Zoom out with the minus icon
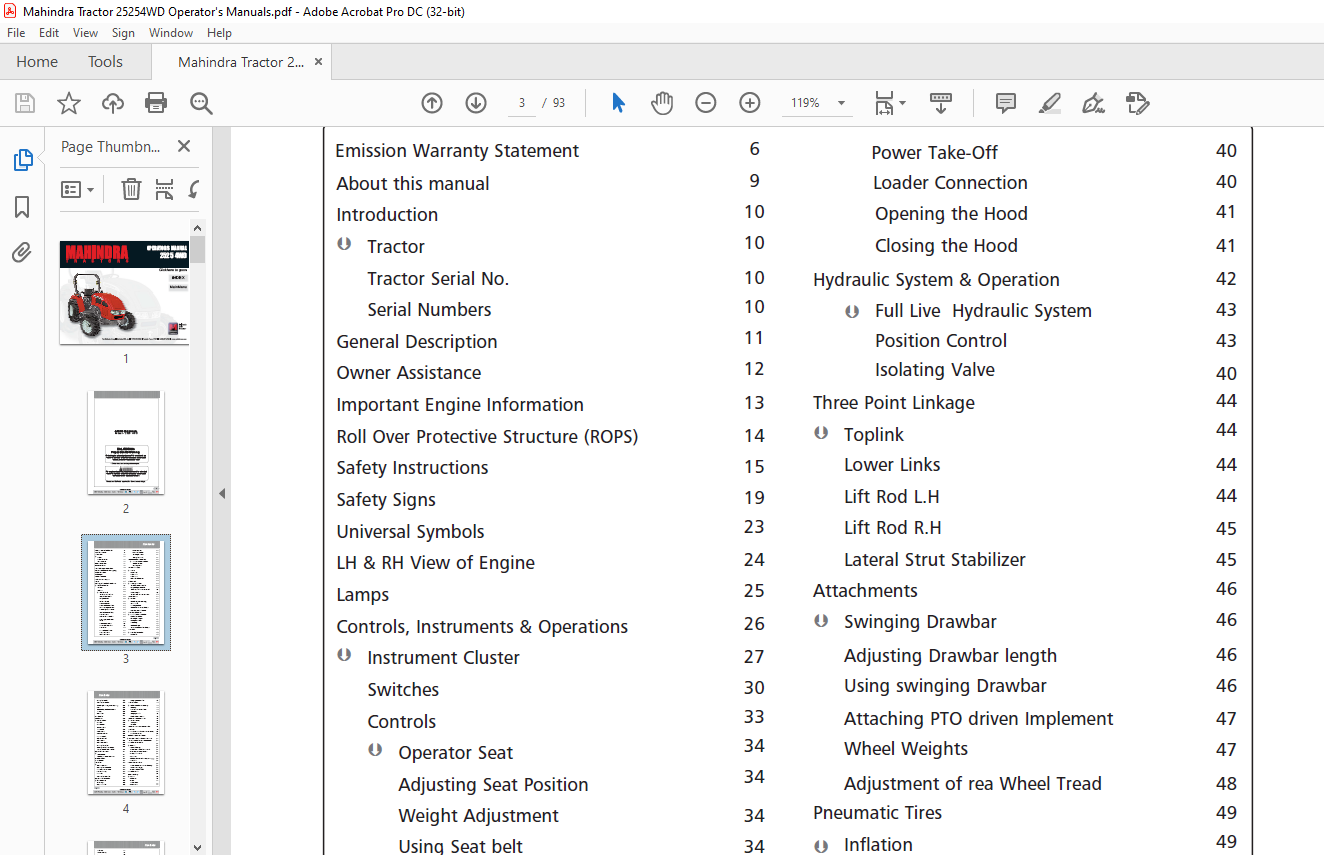This screenshot has width=1324, height=855. 706,103
